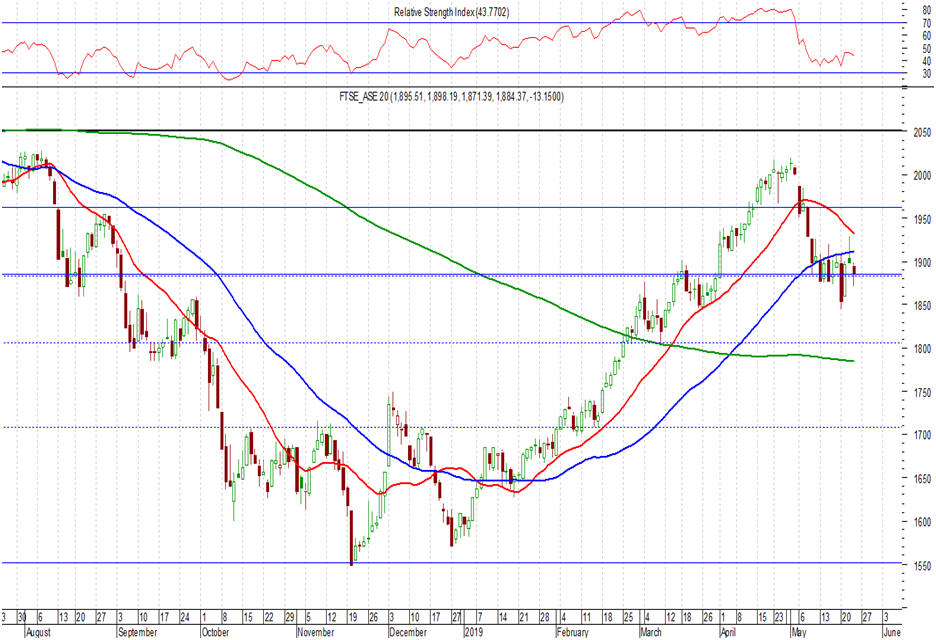Click the 1850 price axis label
936x640 pixels.
click(x=922, y=306)
